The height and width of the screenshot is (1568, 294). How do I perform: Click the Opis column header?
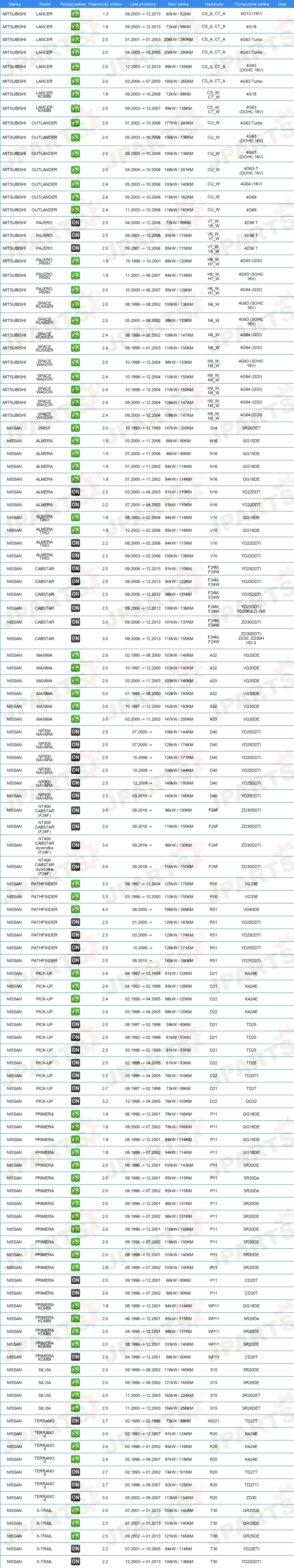pos(282,4)
